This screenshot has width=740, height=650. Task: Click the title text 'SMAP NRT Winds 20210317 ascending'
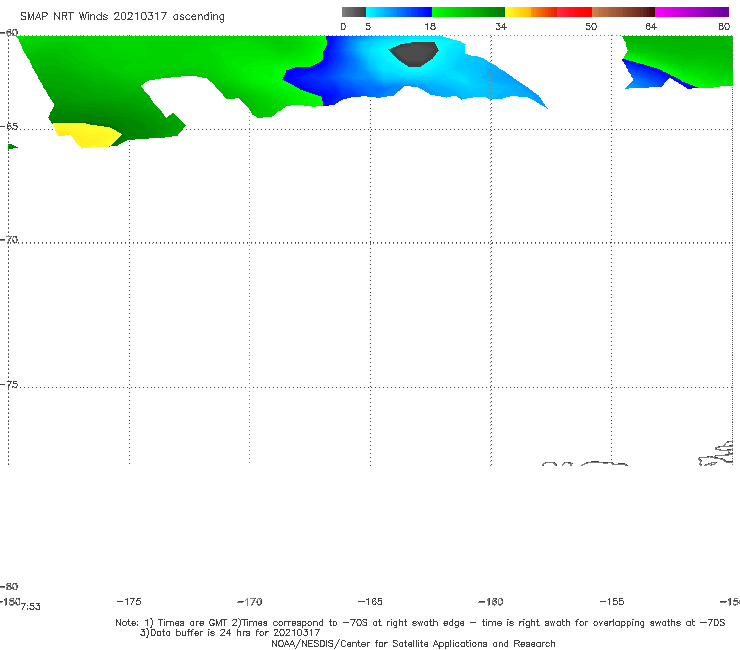(122, 16)
